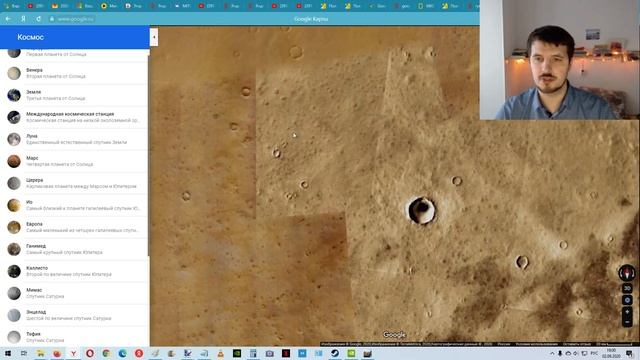This screenshot has height=360, width=640.
Task: Select Европа moon entry
Action: pos(74,227)
